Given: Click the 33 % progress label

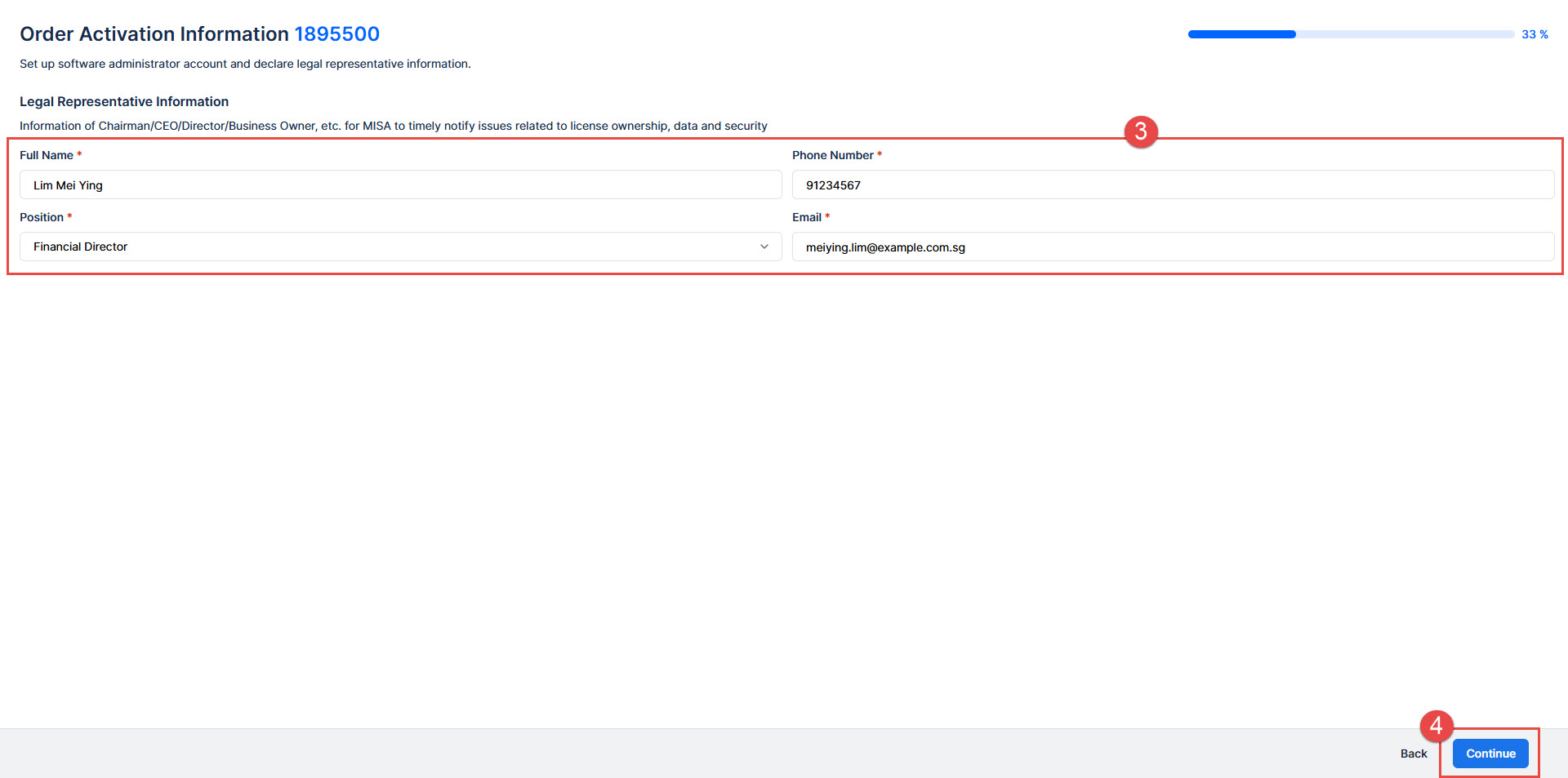Looking at the screenshot, I should point(1535,34).
